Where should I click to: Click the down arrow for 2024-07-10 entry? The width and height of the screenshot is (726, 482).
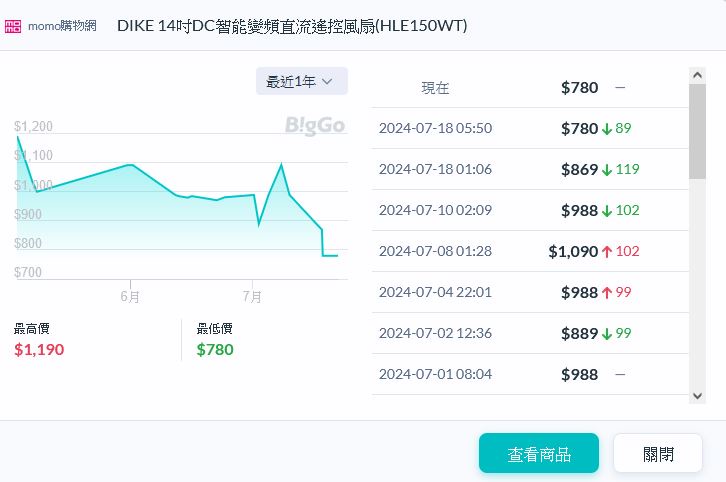click(x=606, y=210)
